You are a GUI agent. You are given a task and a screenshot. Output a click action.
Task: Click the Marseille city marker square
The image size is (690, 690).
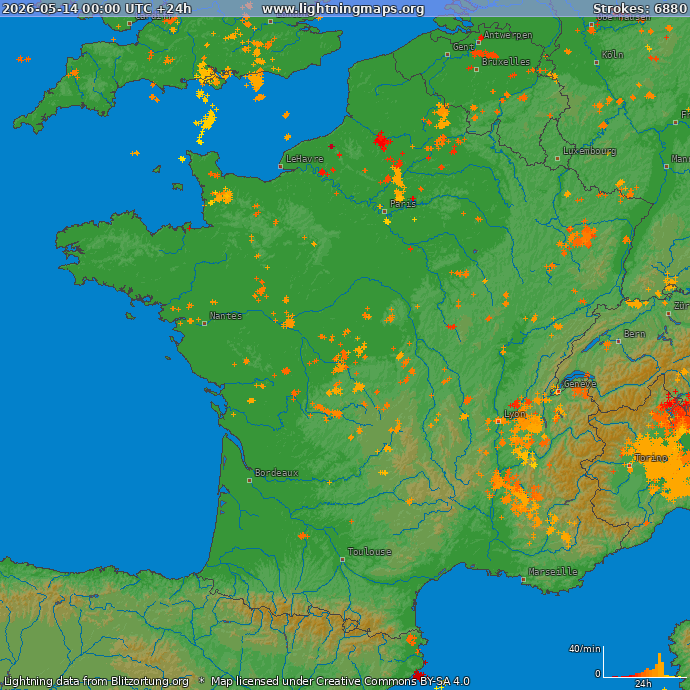pos(523,580)
